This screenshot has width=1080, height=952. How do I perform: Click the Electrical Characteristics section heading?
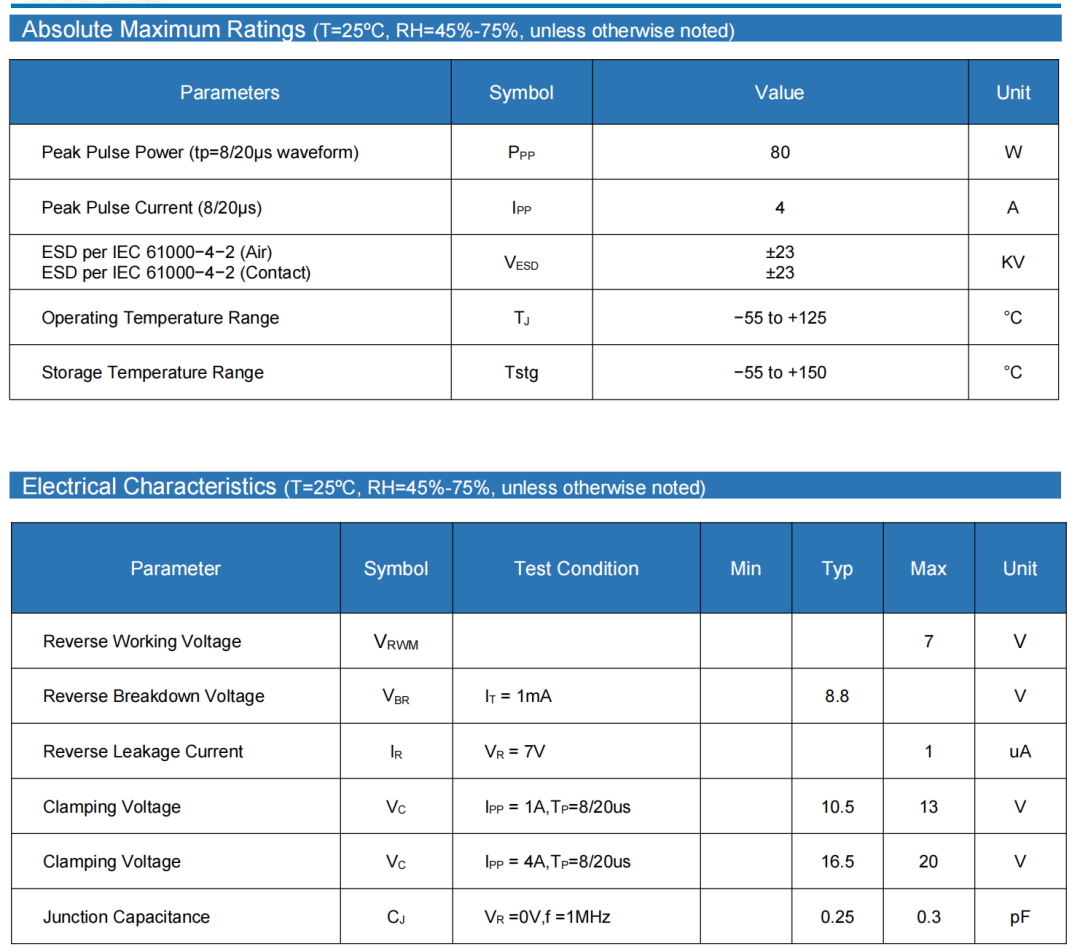click(x=149, y=487)
